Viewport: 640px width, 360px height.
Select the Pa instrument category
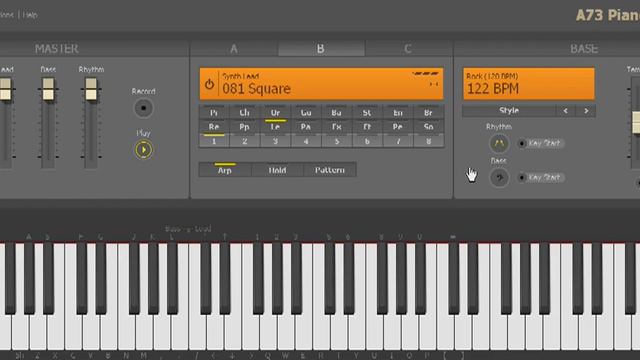pos(306,127)
